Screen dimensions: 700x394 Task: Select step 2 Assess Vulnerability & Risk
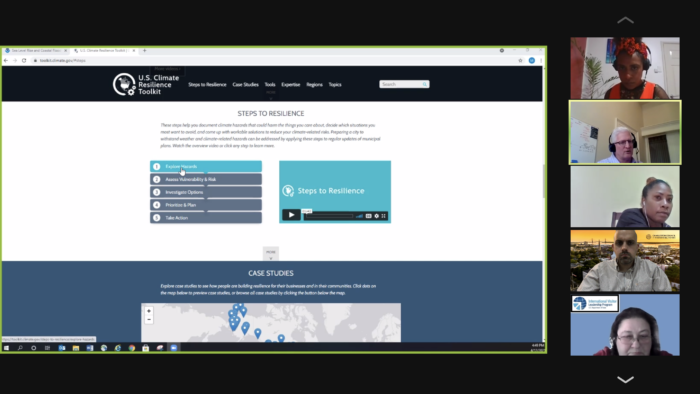[206, 179]
